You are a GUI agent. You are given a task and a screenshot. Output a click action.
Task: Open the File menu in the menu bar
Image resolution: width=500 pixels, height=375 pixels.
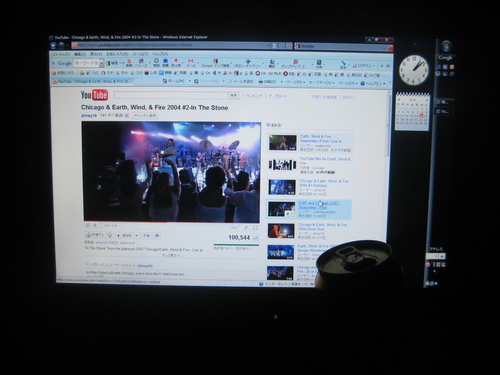[x=60, y=54]
